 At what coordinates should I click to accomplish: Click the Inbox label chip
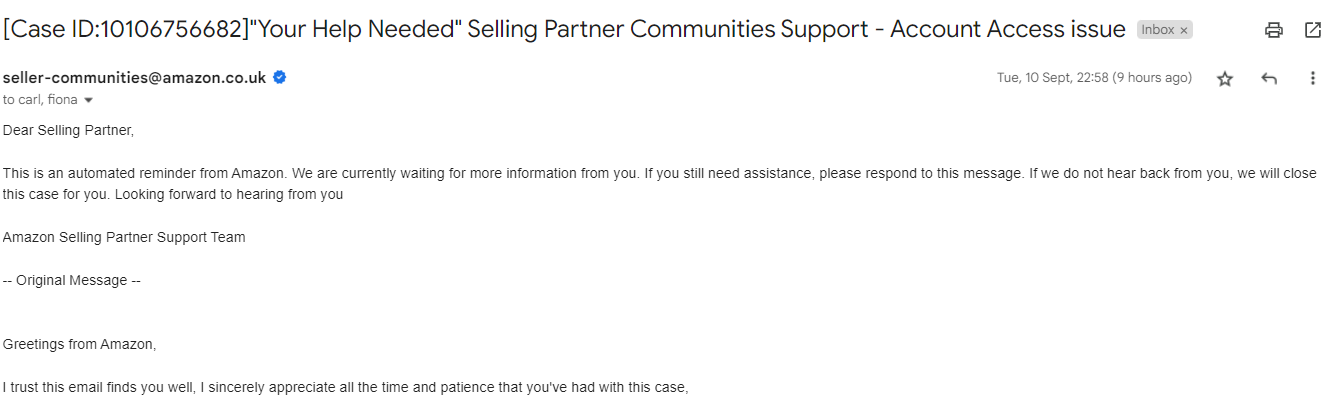pos(1158,30)
